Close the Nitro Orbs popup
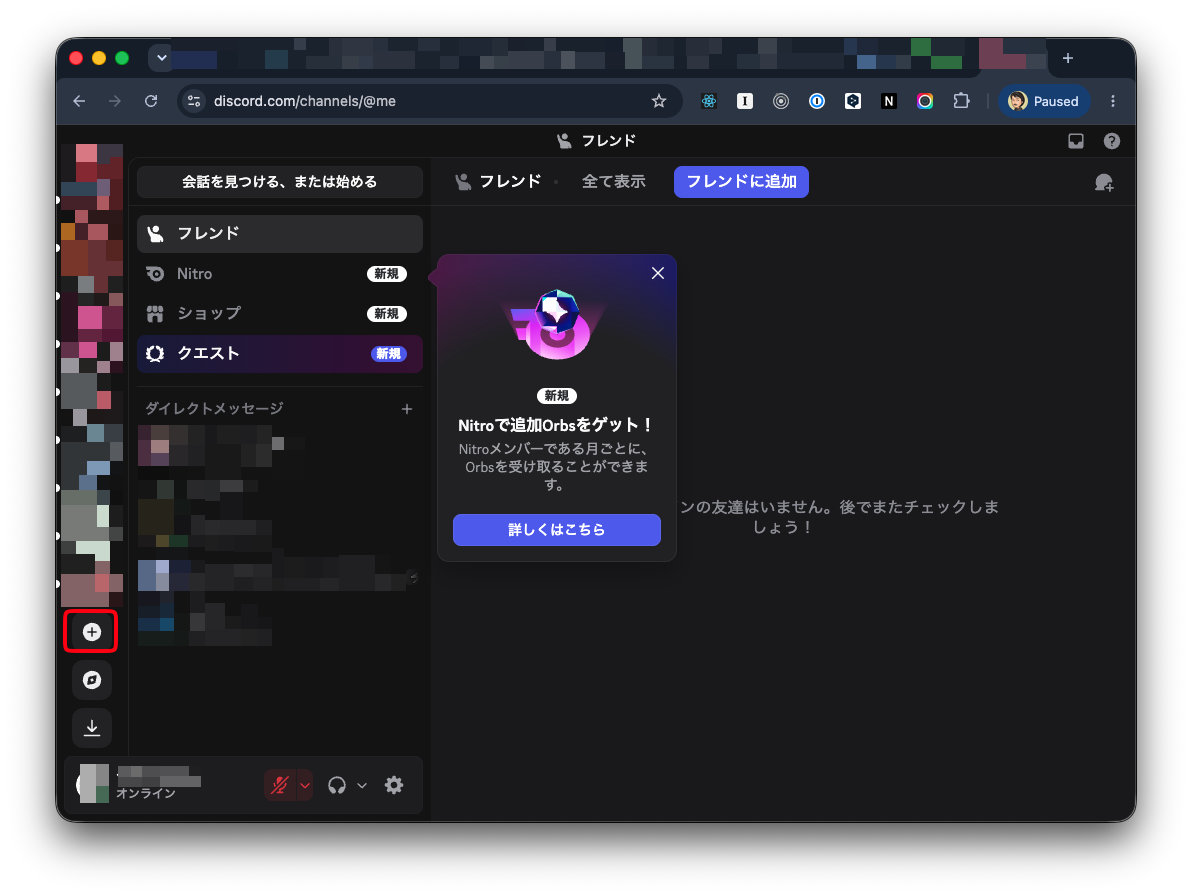 click(658, 273)
